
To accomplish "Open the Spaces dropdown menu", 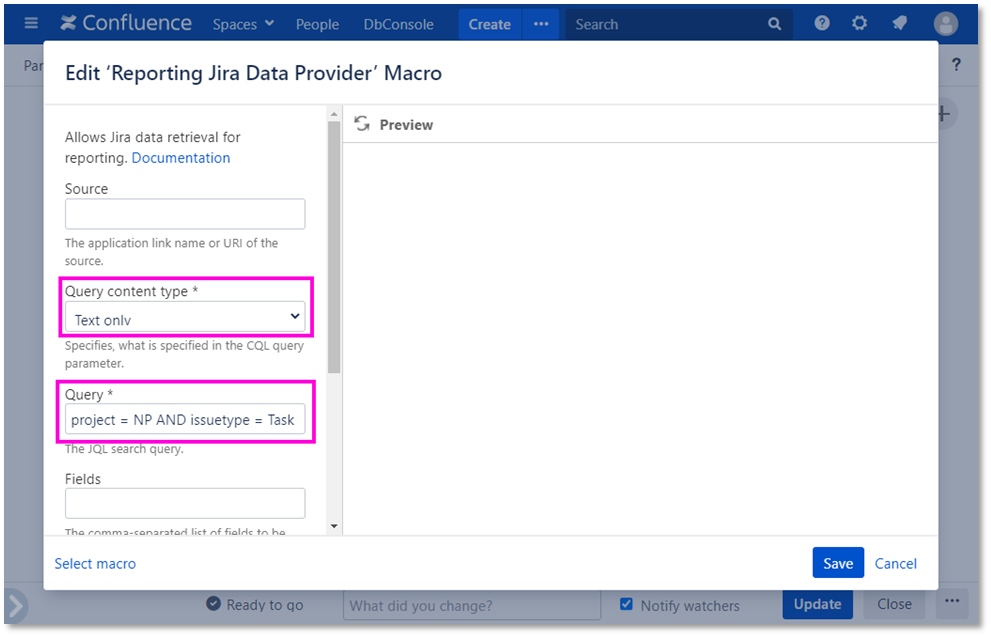I will 243,24.
